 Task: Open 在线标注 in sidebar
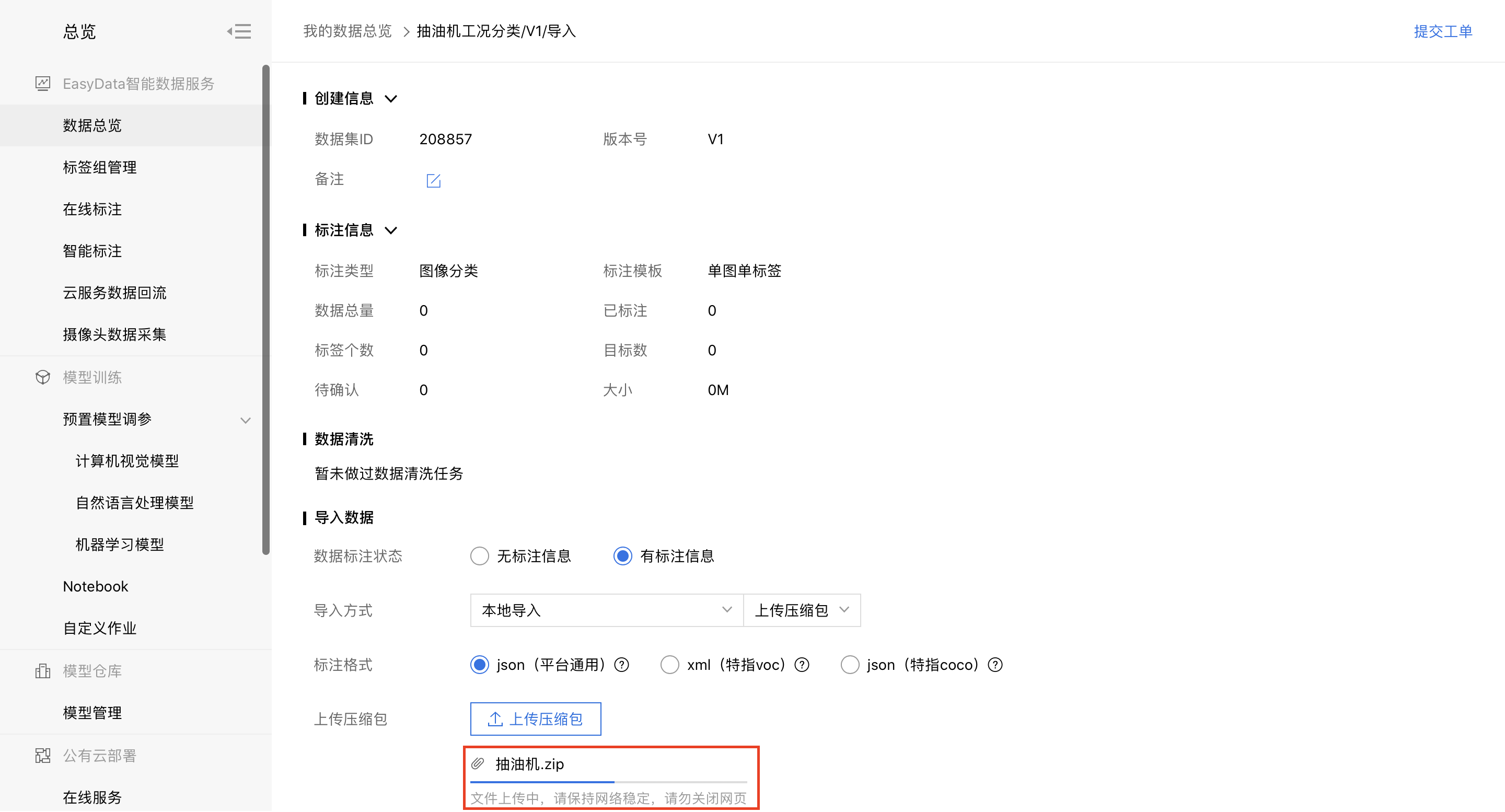92,209
